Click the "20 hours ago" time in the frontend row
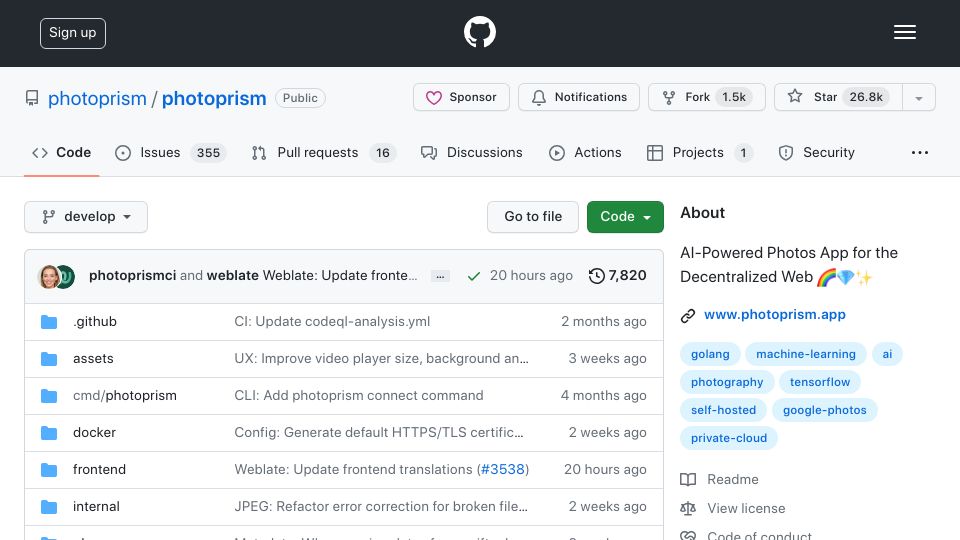This screenshot has height=540, width=960. pyautogui.click(x=605, y=470)
